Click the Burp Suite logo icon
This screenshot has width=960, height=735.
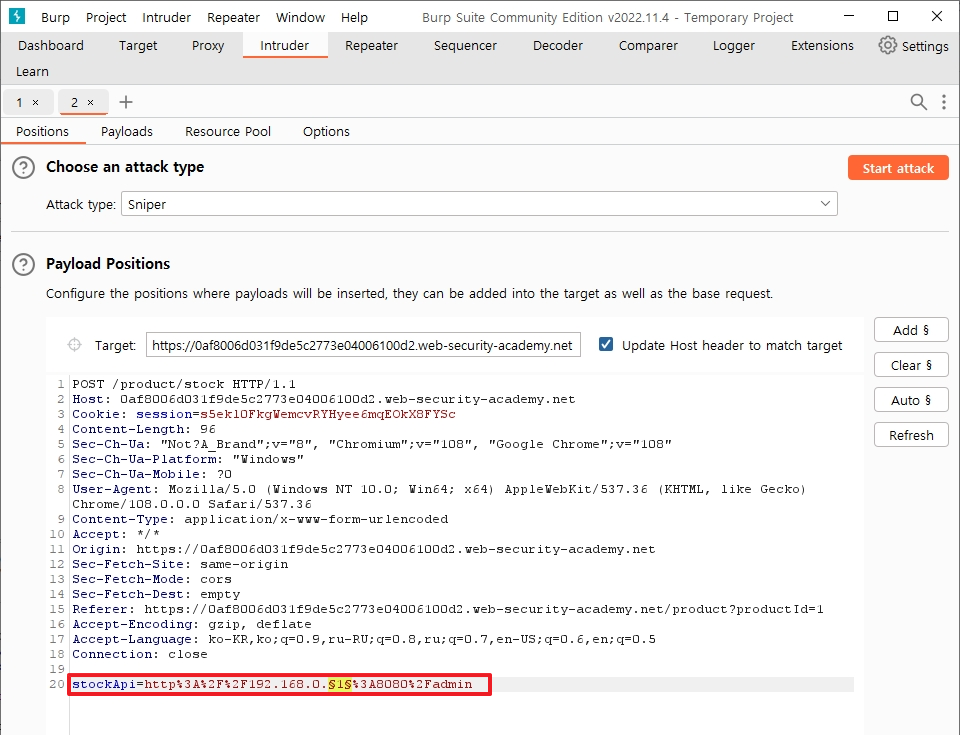click(x=17, y=16)
